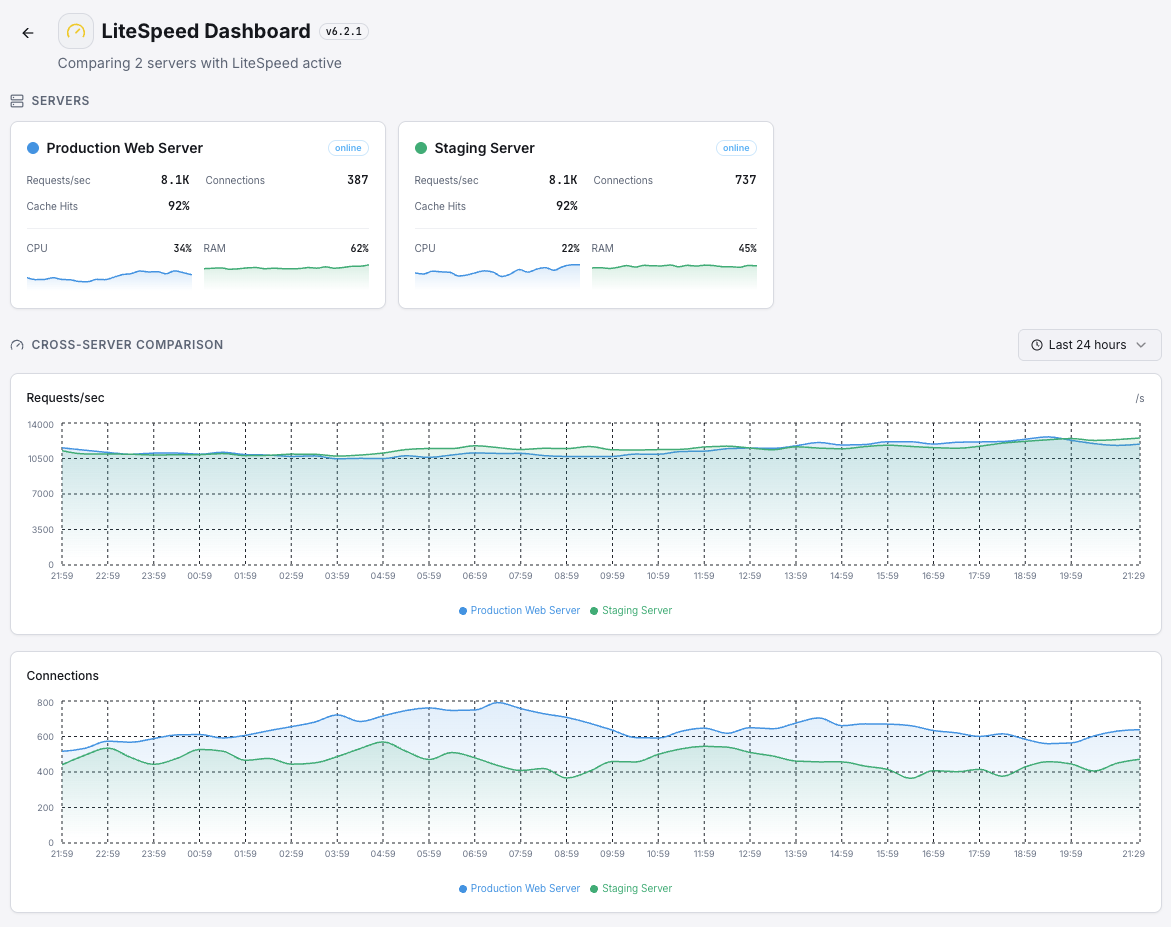Click the SERVERS section heading
The width and height of the screenshot is (1171, 927).
[59, 100]
